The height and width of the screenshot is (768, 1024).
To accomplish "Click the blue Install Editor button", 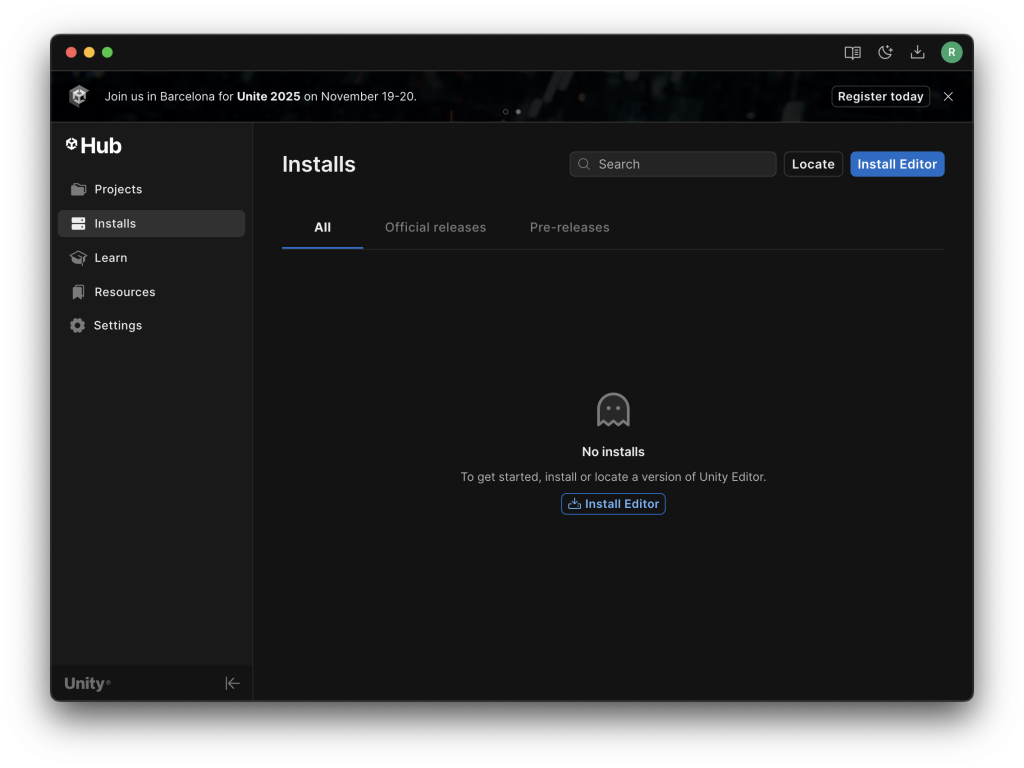I will click(x=897, y=164).
